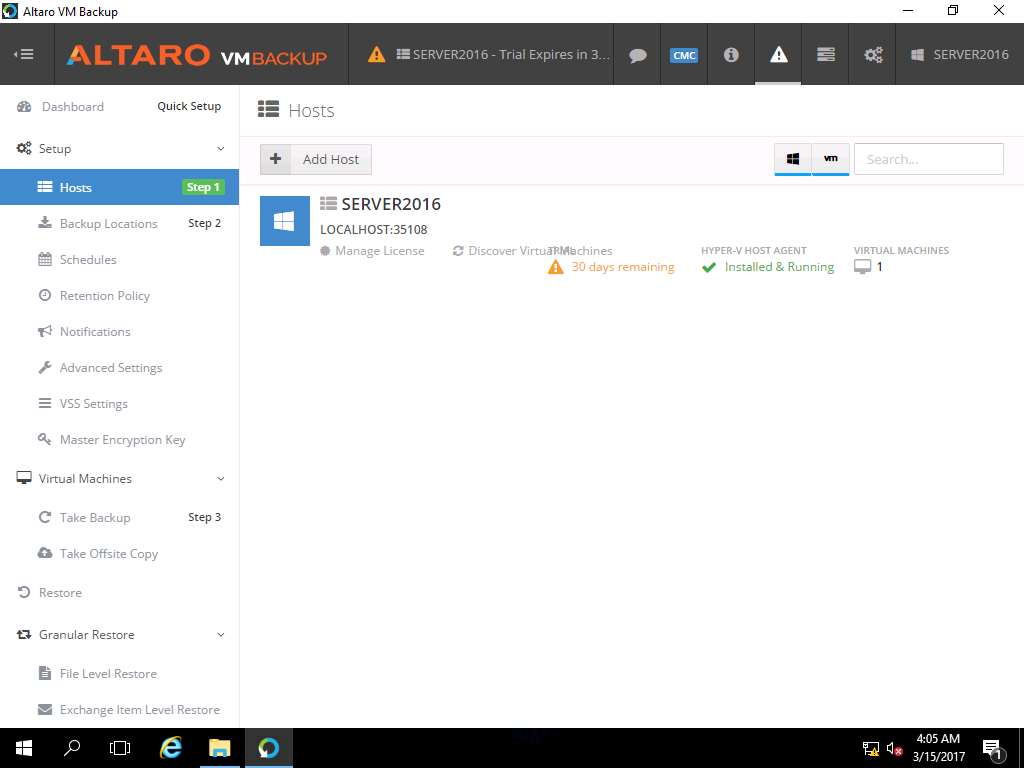Click the green Step 1 badge
This screenshot has width=1024, height=768.
click(x=202, y=187)
